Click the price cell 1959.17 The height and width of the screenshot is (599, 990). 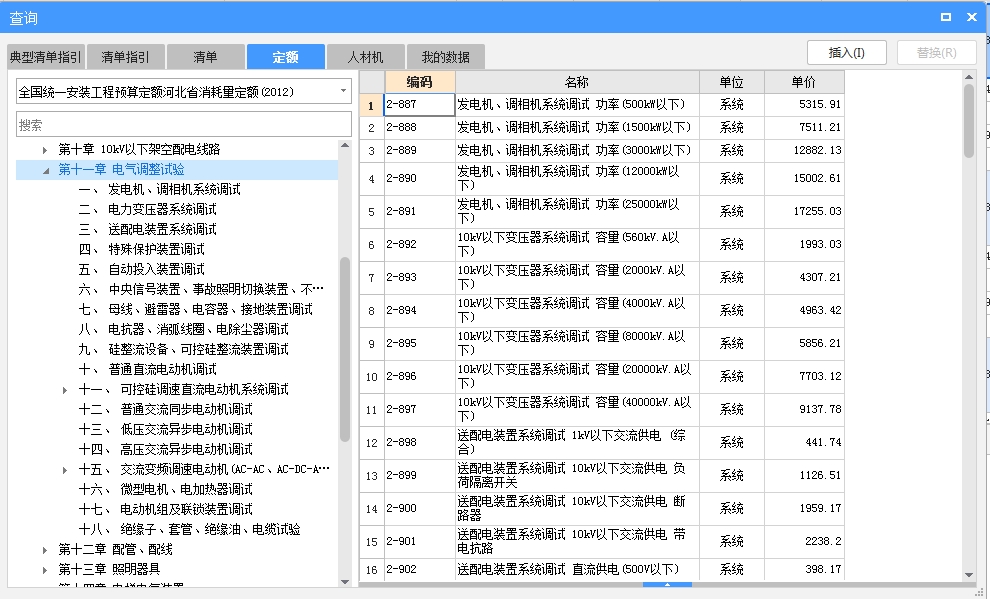coord(804,508)
